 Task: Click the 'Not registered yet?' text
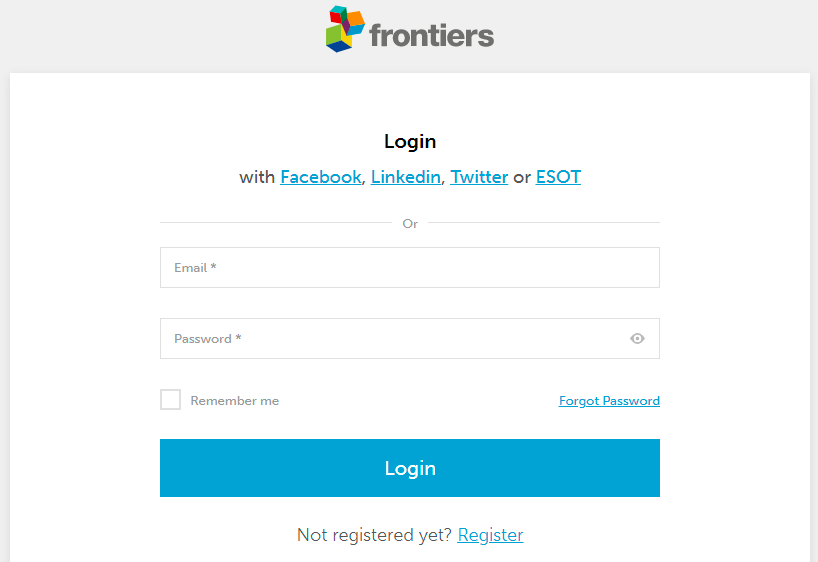click(374, 535)
